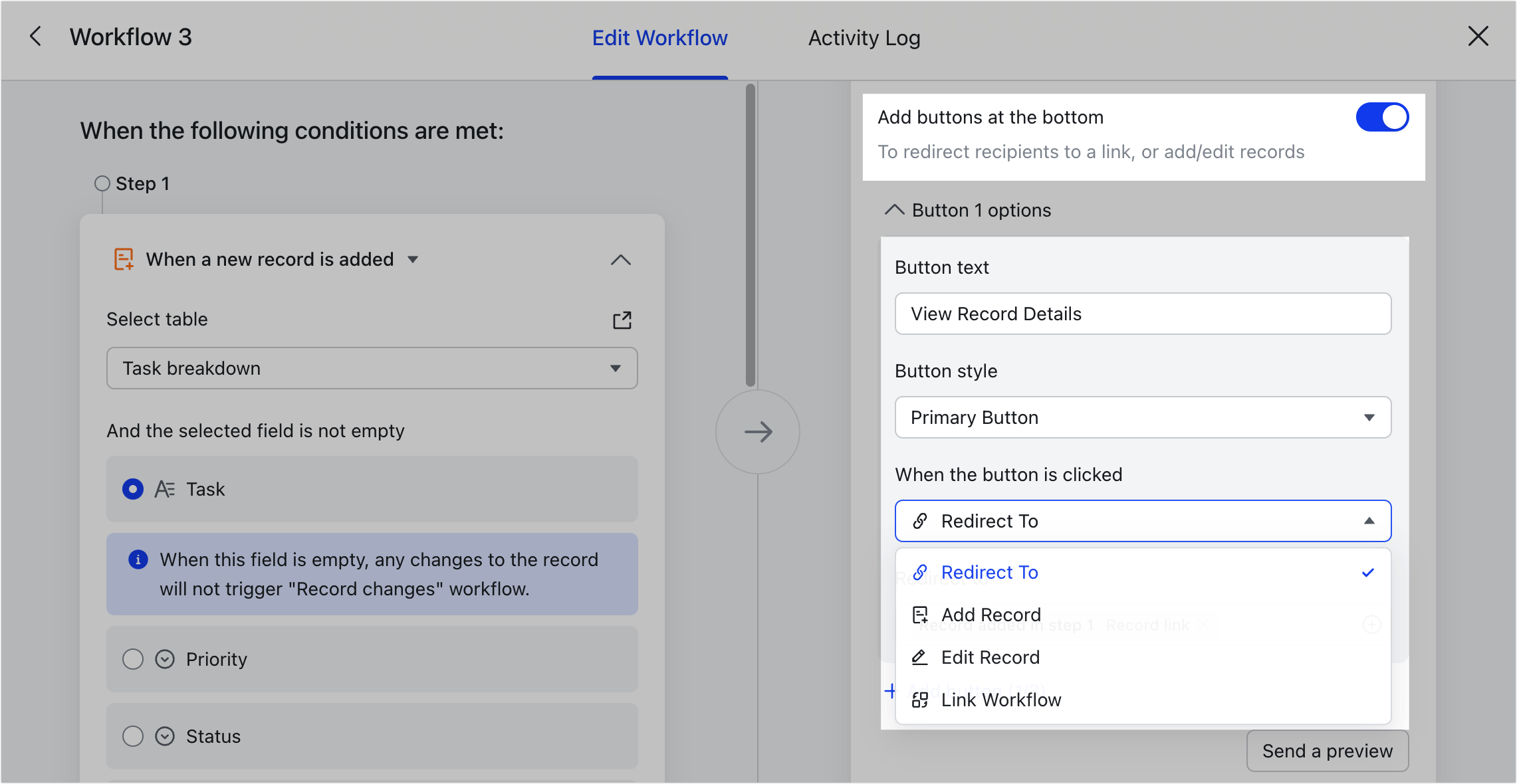
Task: Click the blue info icon in notice
Action: coord(138,559)
